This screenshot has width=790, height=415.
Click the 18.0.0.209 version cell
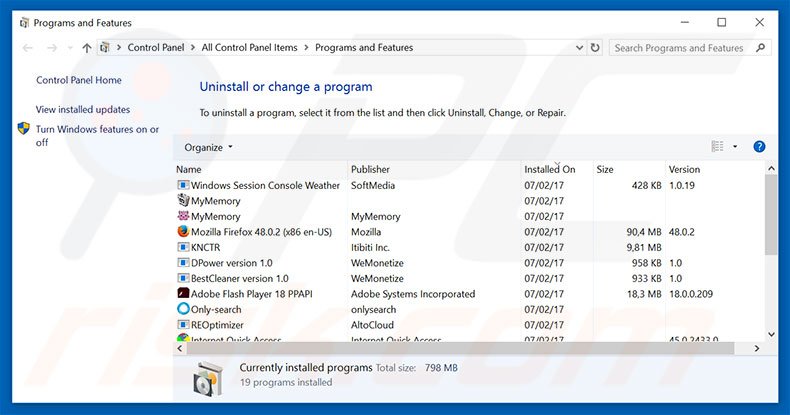point(691,294)
